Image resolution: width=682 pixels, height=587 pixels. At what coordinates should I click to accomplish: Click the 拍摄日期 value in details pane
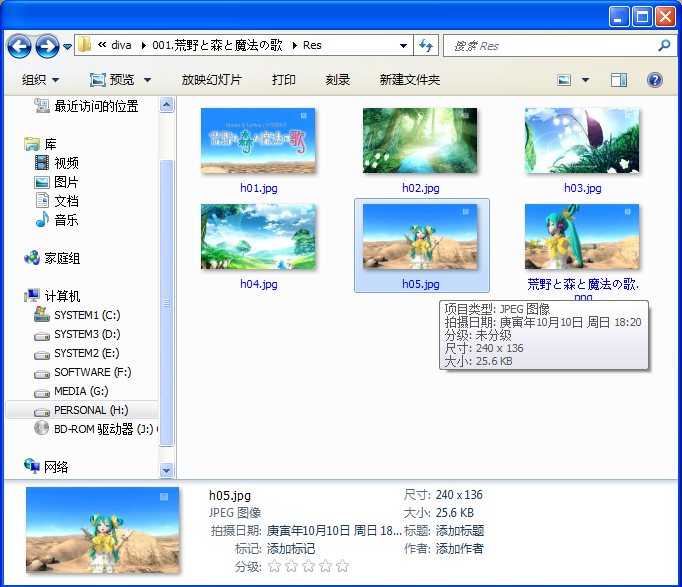[334, 530]
